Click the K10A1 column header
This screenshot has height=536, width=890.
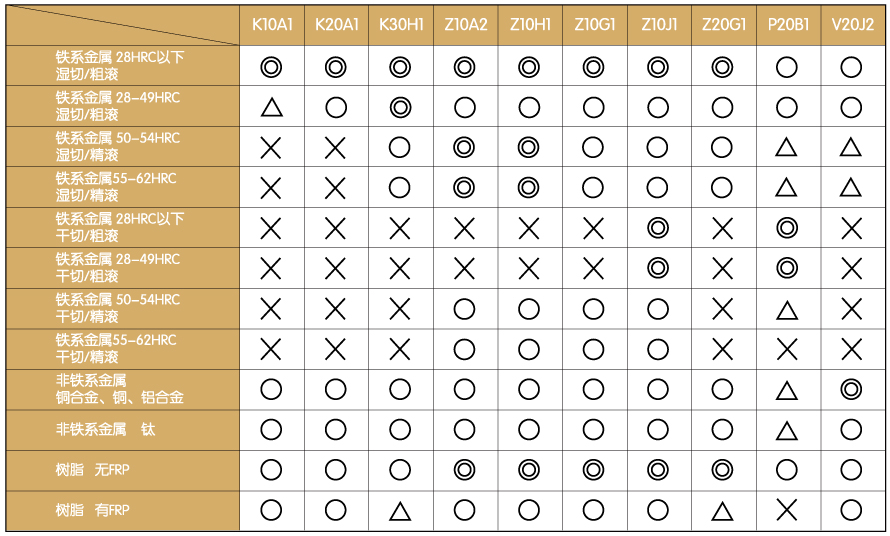271,25
